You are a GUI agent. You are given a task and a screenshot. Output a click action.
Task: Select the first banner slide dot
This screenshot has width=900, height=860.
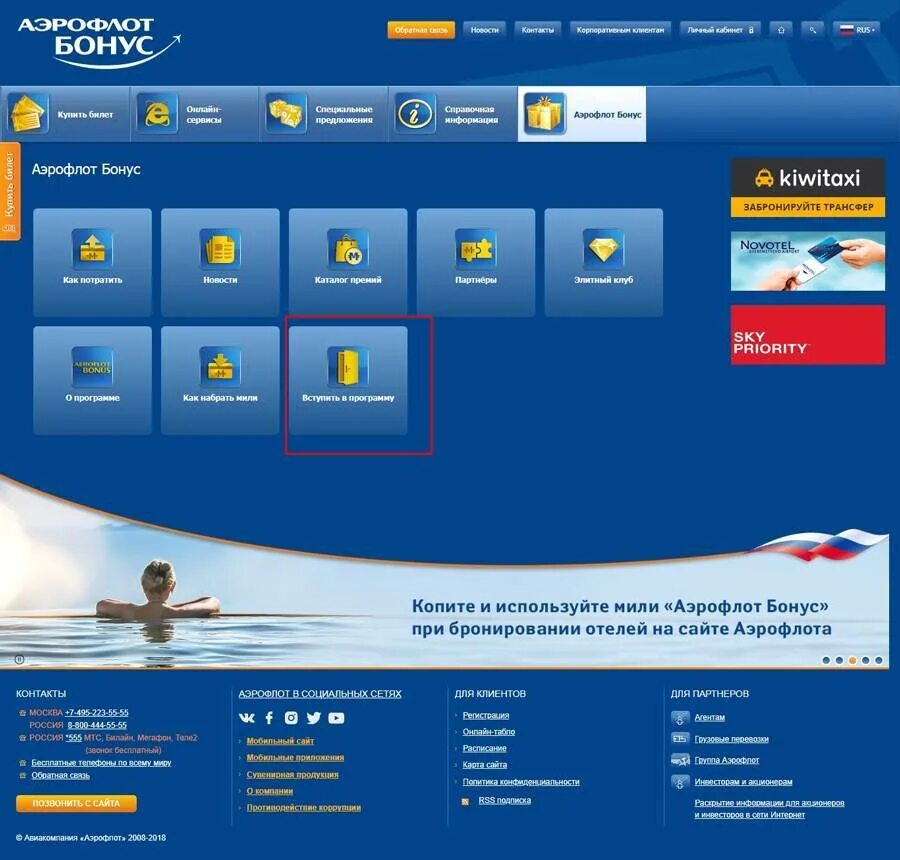826,660
